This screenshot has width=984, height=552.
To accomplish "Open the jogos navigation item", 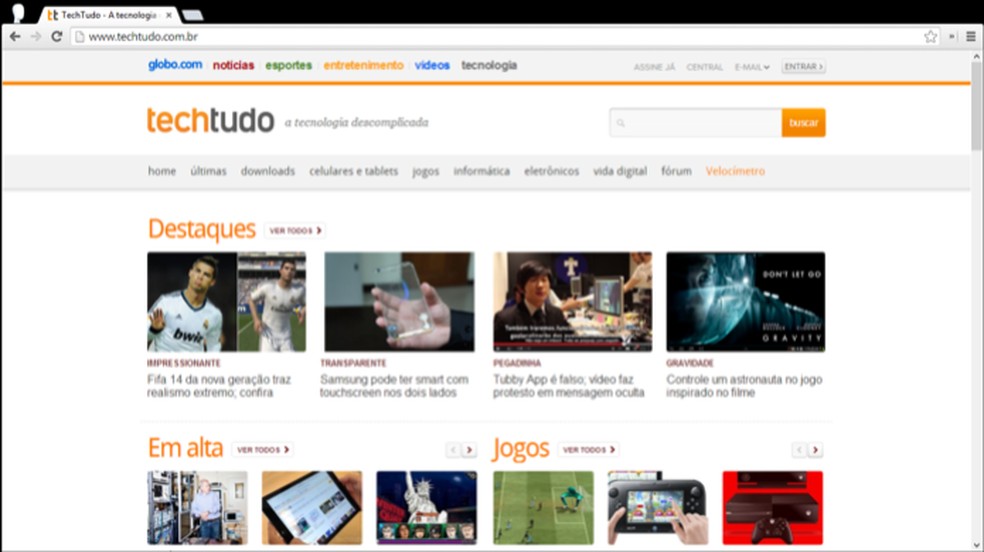I will [x=425, y=171].
